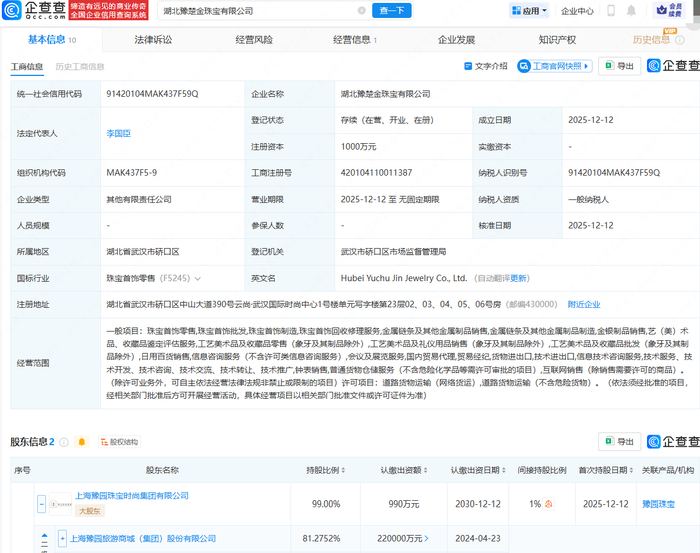Sort shareholders by 持股比例 column
The width and height of the screenshot is (700, 553).
344,469
